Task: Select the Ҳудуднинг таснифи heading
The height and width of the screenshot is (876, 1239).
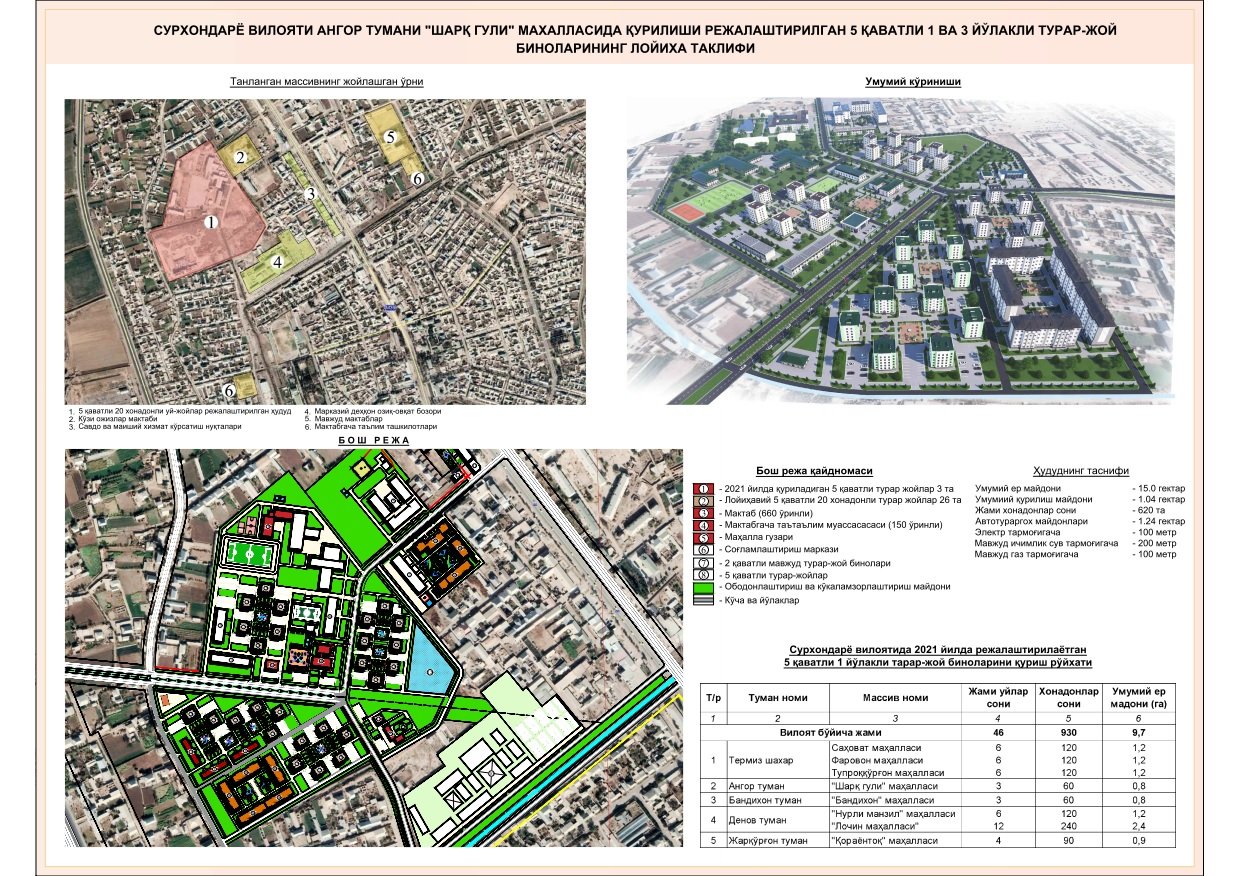Action: coord(1081,470)
